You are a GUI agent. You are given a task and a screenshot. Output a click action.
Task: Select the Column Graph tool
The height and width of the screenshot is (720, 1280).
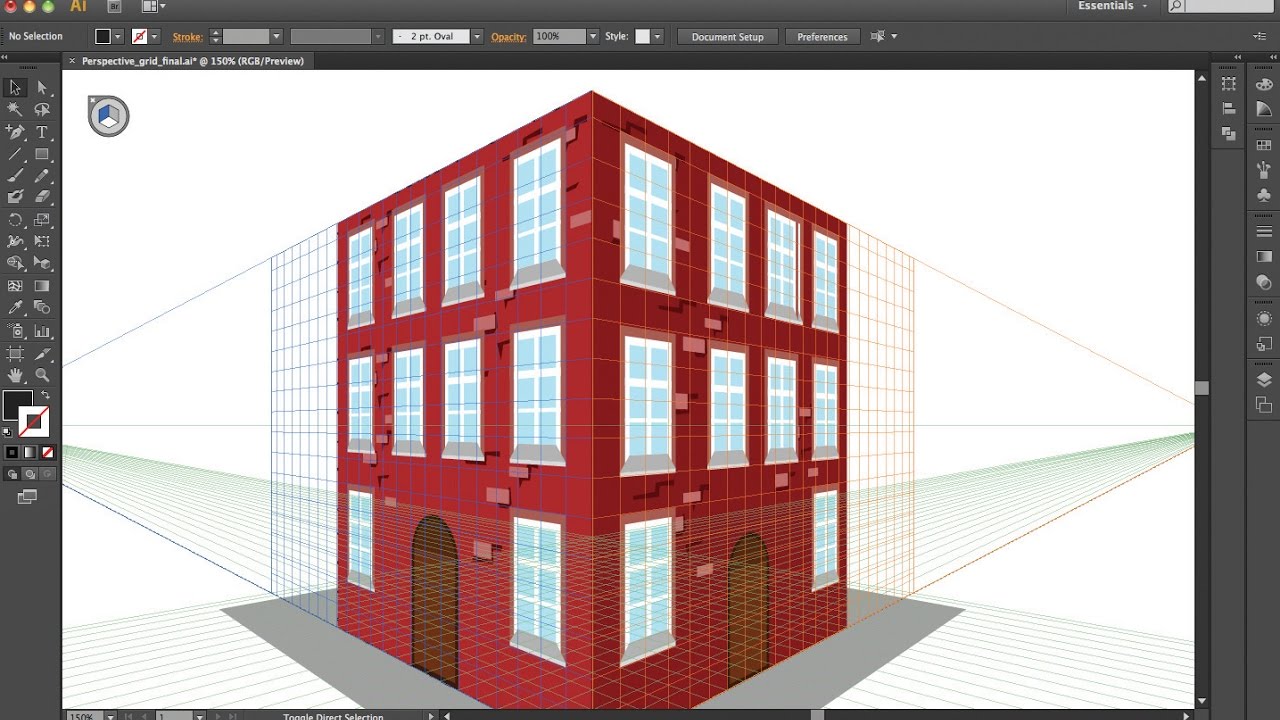coord(42,331)
